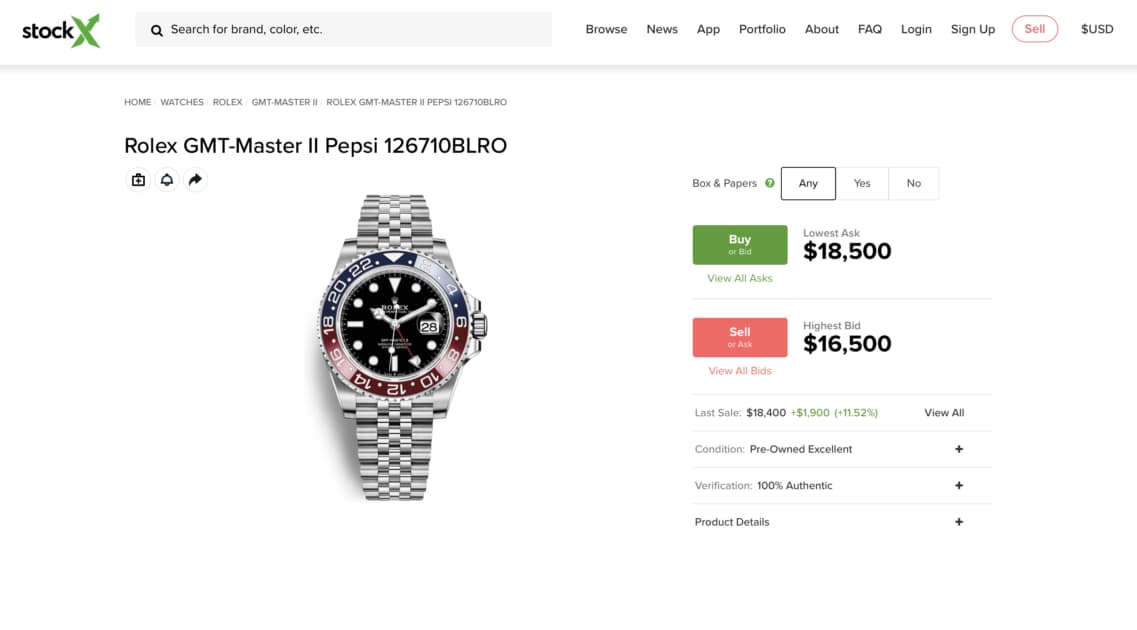
Task: Open View All Bids
Action: point(740,370)
